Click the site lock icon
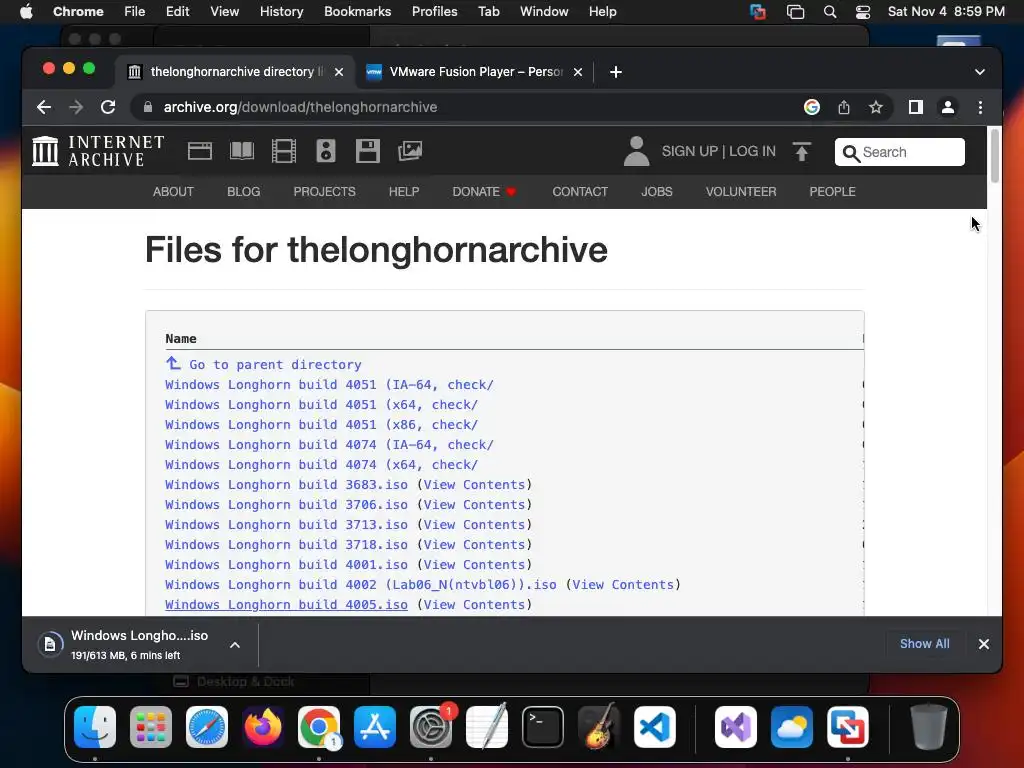 pyautogui.click(x=148, y=107)
